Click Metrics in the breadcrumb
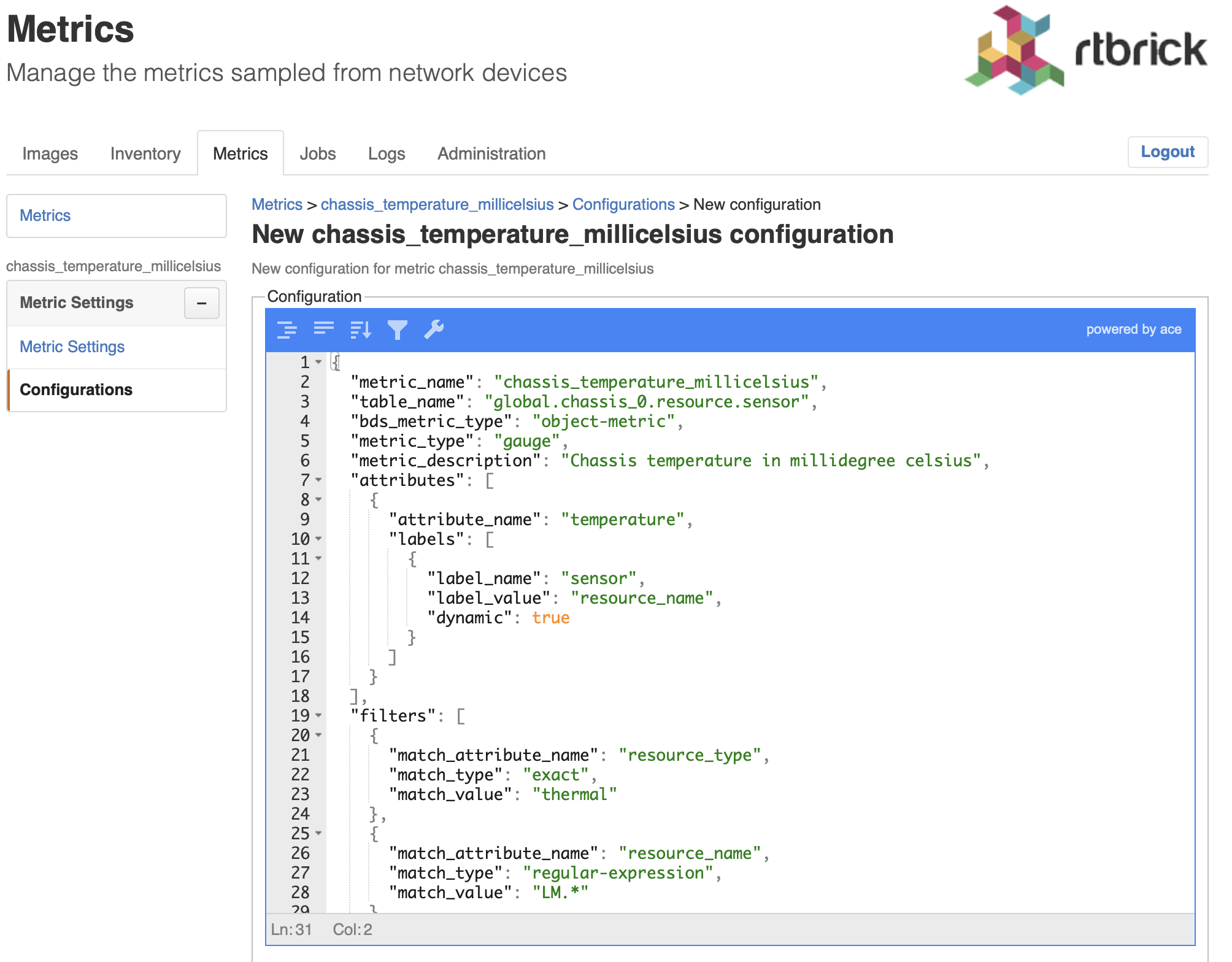 click(x=277, y=204)
